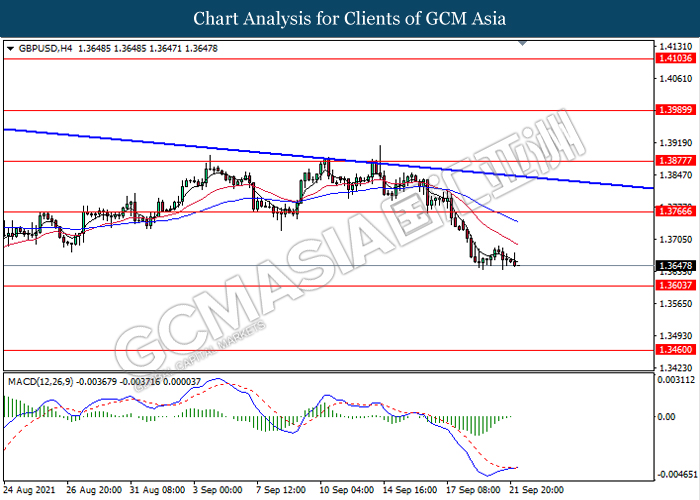The width and height of the screenshot is (700, 500).
Task: Click the 24 Aug 2021 date label
Action: tap(29, 490)
